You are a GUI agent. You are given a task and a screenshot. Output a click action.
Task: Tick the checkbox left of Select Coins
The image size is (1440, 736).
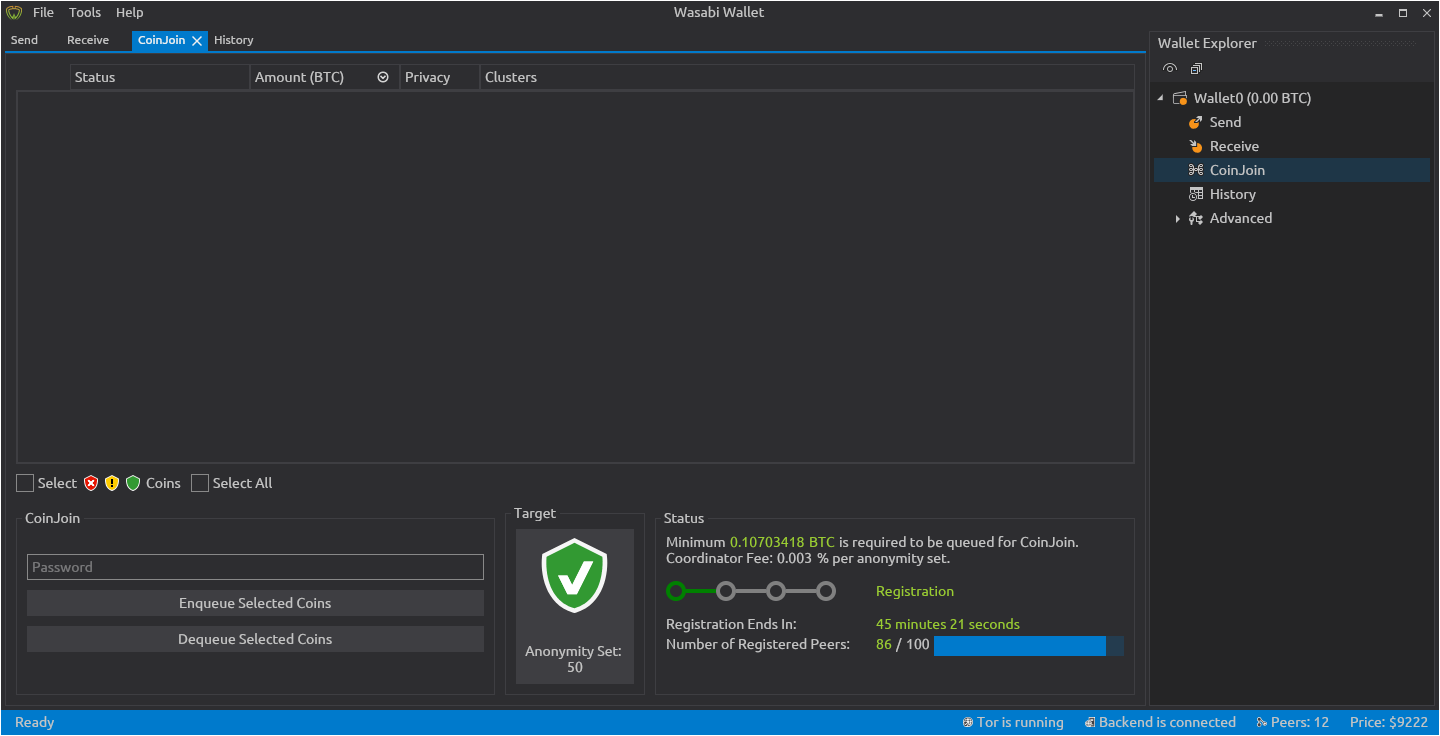25,483
